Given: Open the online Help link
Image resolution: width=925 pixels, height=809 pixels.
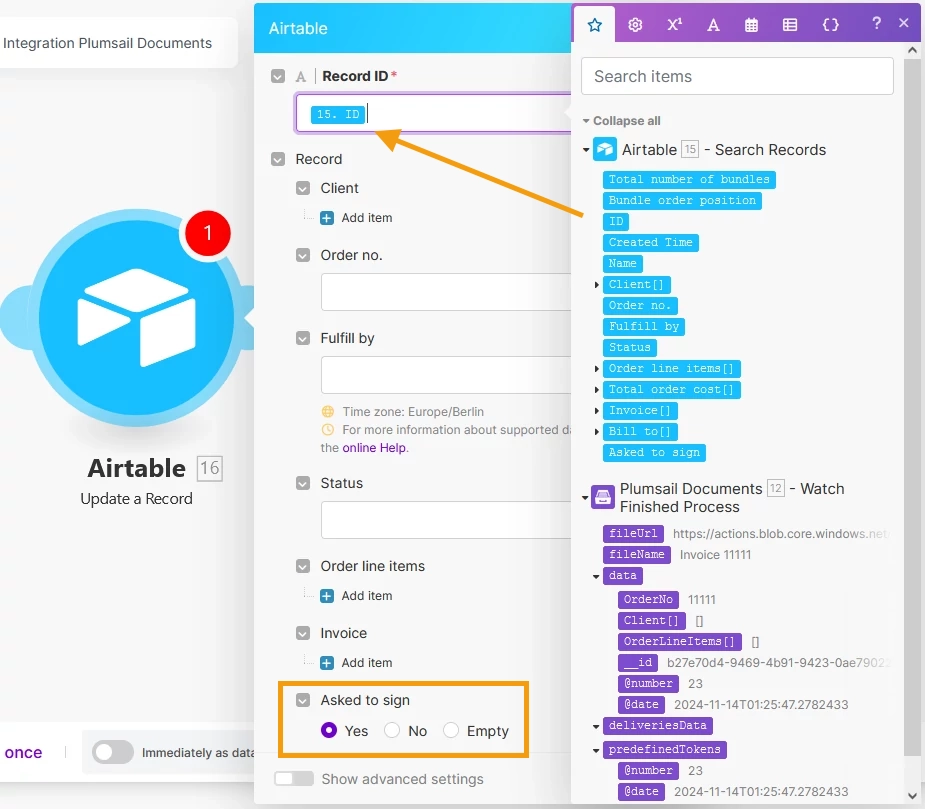Looking at the screenshot, I should pos(374,448).
